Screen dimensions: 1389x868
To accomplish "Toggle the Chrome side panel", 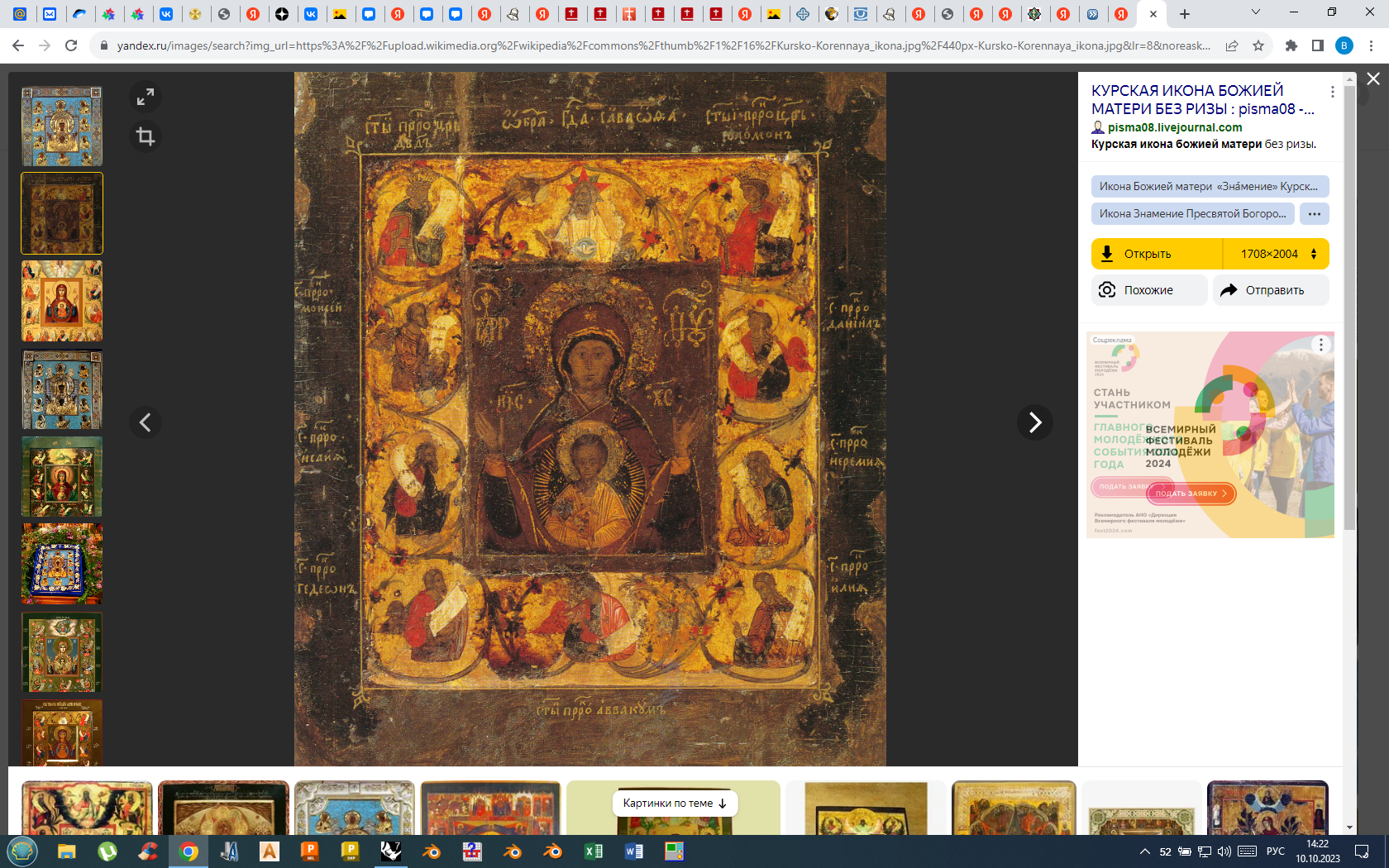I will tap(1318, 45).
